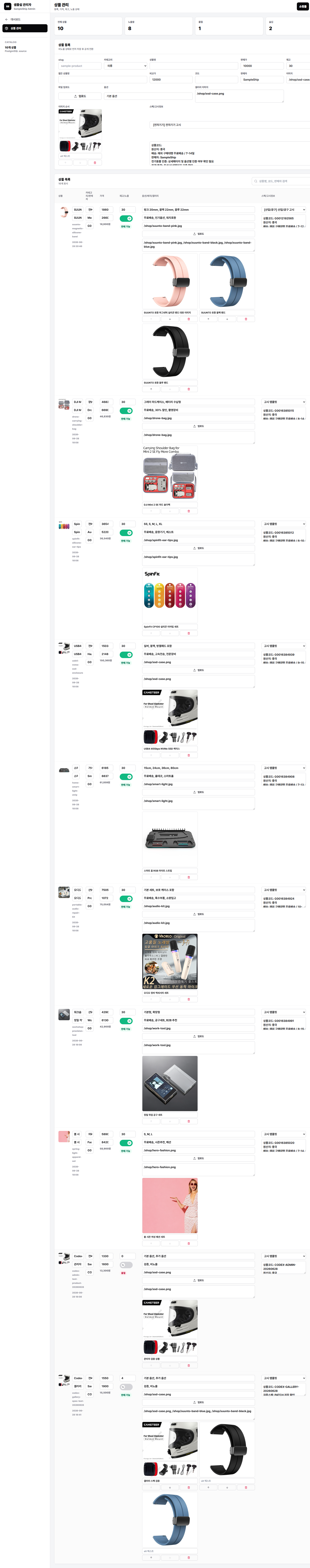The width and height of the screenshot is (310, 1568).
Task: Click the option field '핑크 20mm, 블랙 22mm, 블루 22mm'
Action: [x=199, y=209]
